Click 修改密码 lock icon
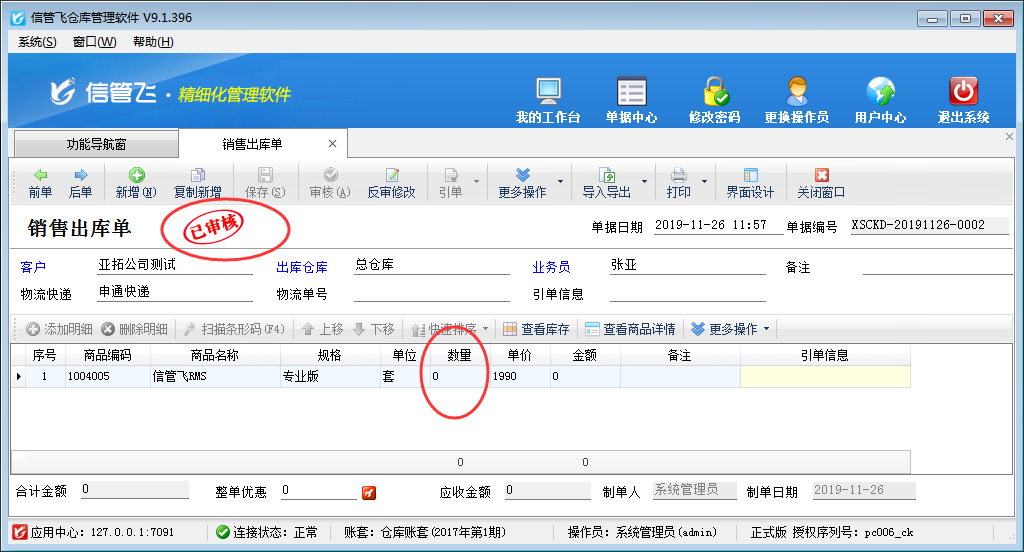 coord(714,92)
